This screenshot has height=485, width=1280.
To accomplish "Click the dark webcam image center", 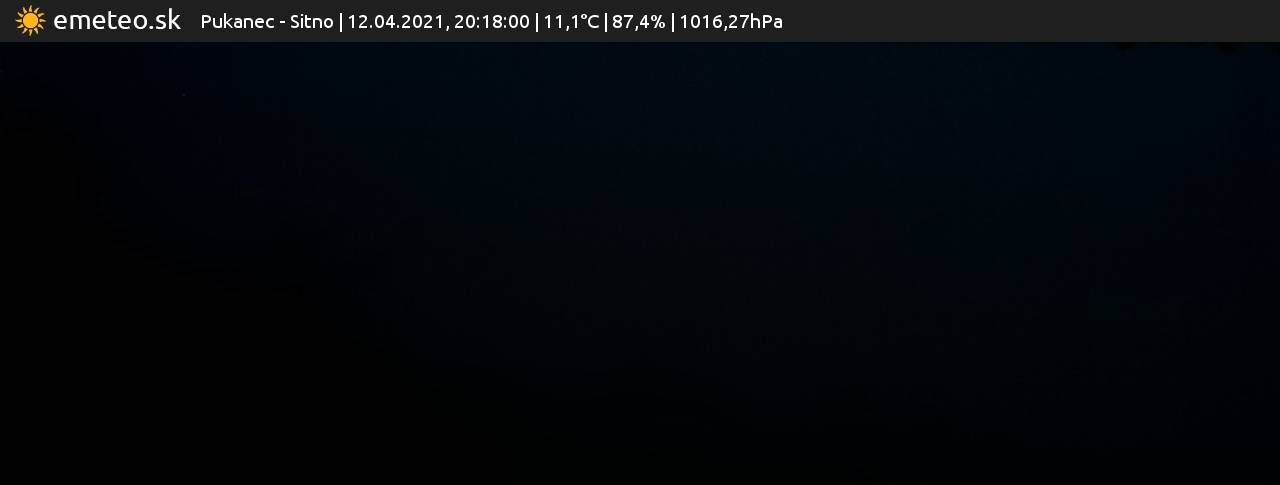I will [640, 263].
